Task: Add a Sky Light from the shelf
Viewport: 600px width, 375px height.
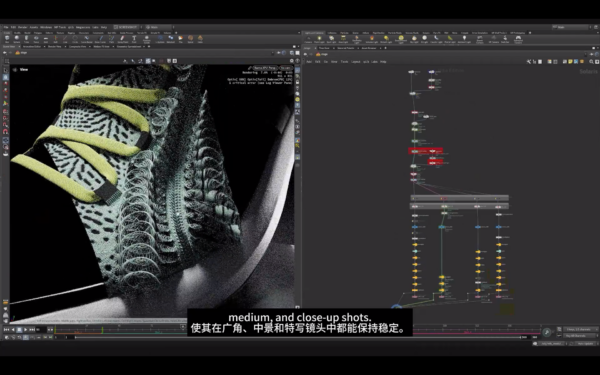Action: pos(414,39)
